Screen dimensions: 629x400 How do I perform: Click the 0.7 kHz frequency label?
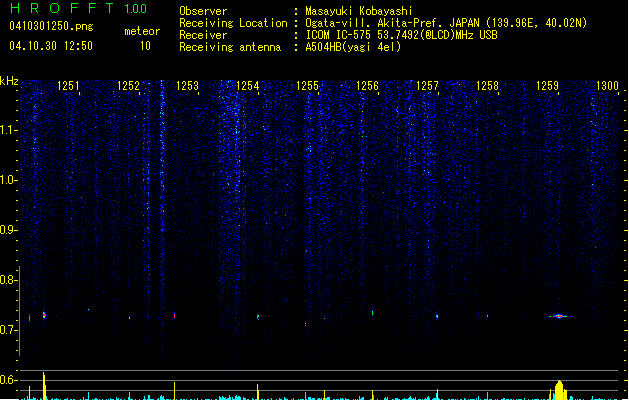click(9, 330)
